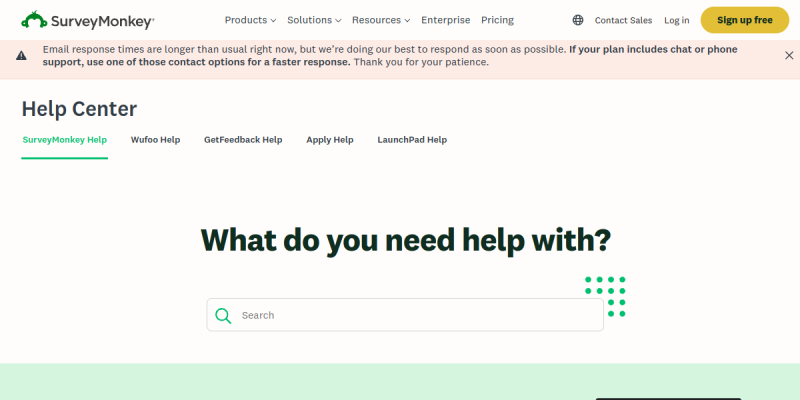Click the Log in link
800x400 pixels.
tap(677, 20)
